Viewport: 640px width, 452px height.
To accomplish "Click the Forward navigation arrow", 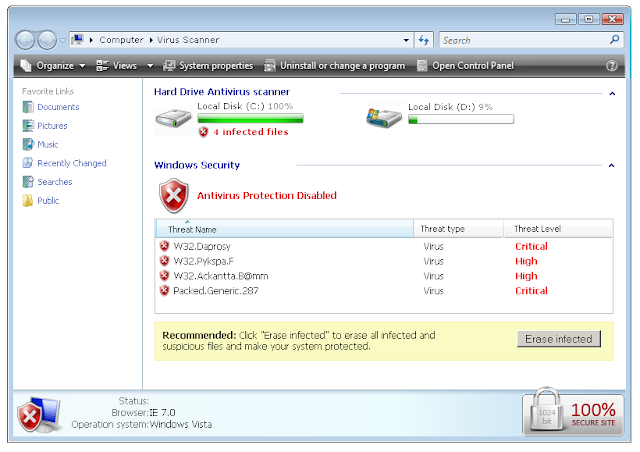I will (x=47, y=40).
